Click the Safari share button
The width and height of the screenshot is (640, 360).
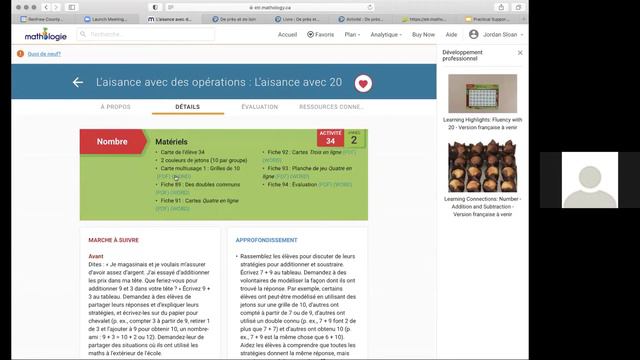(501, 7)
